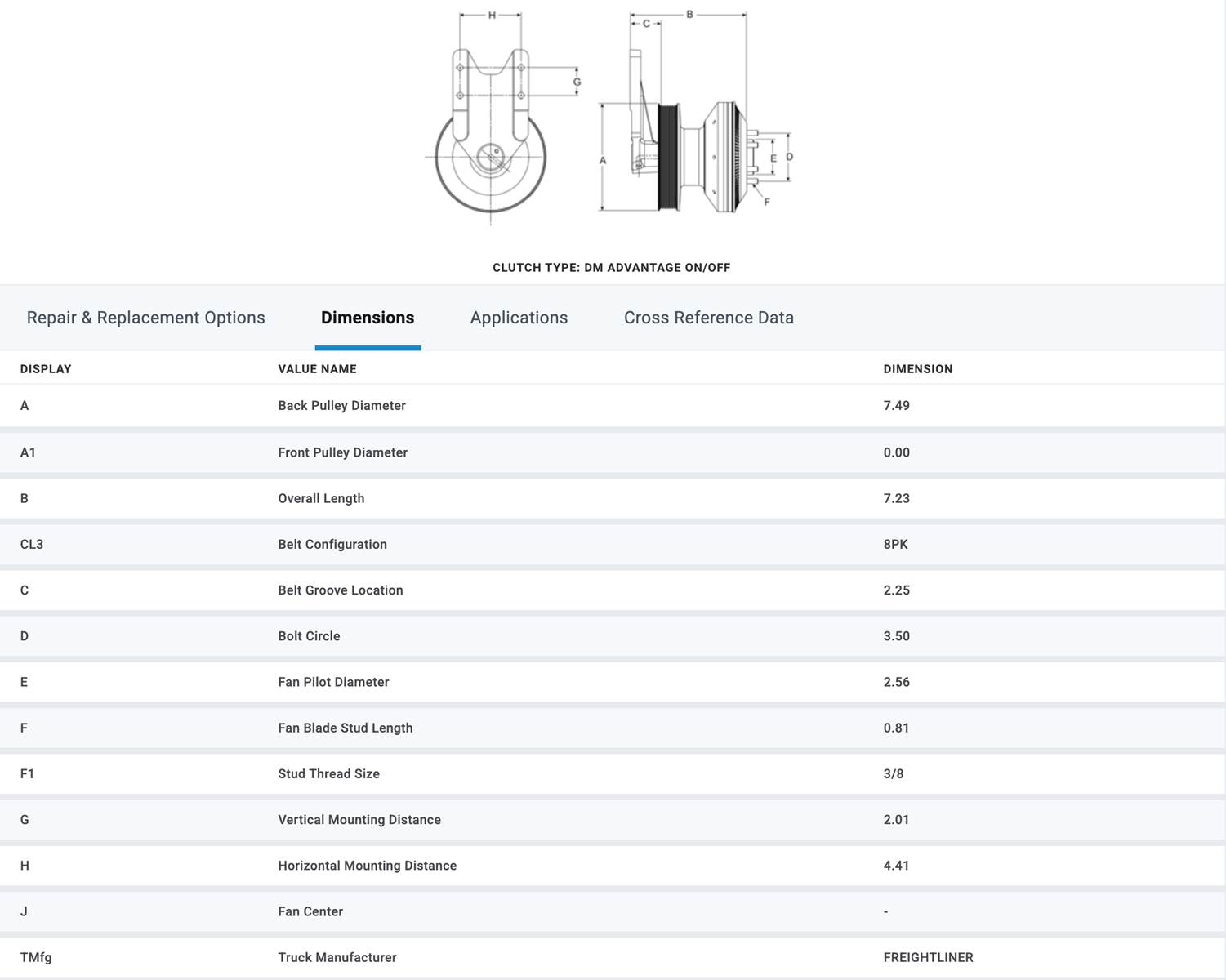Click the FREIGHTLINER truck manufacturer value

[x=928, y=957]
